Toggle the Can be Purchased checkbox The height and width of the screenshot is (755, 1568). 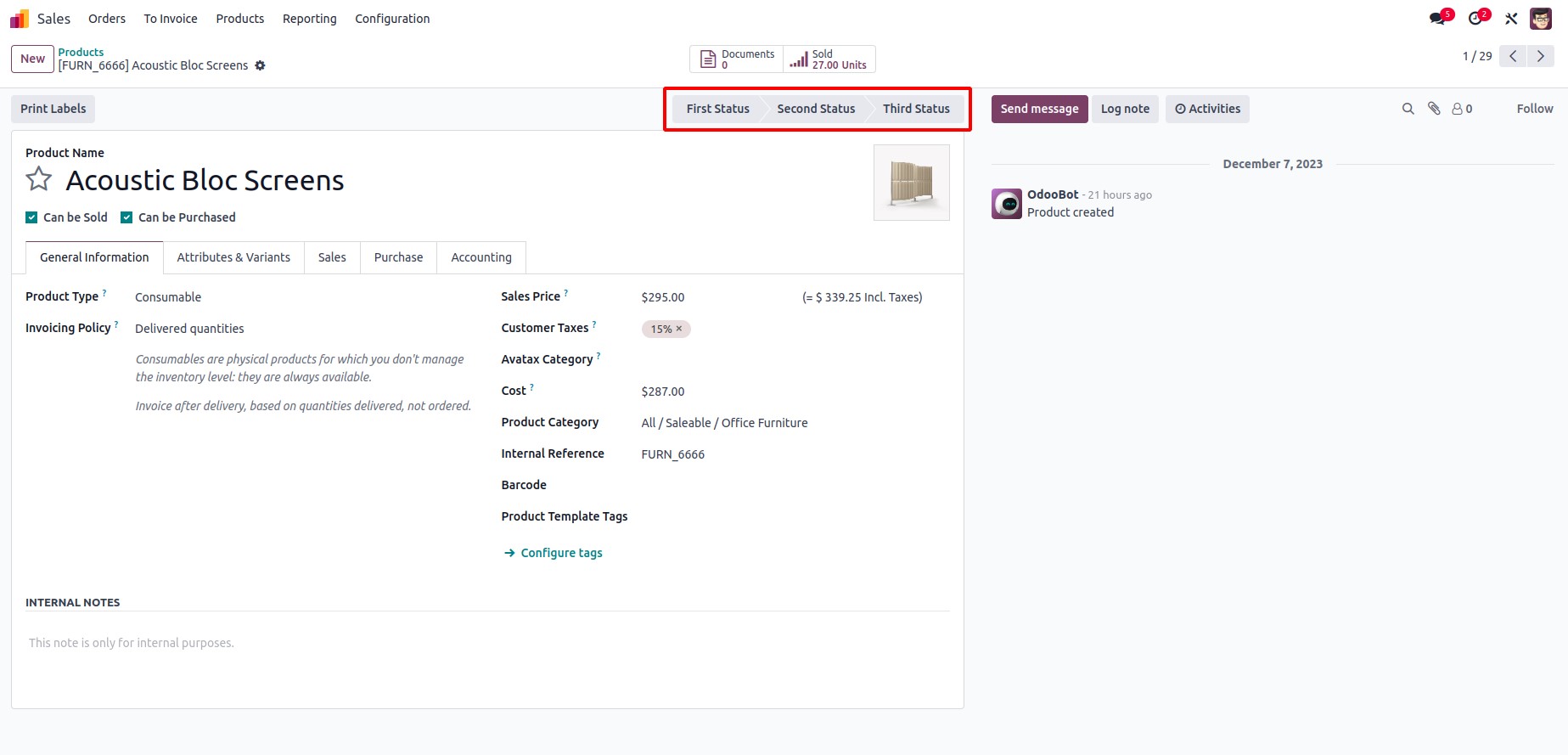pos(126,217)
